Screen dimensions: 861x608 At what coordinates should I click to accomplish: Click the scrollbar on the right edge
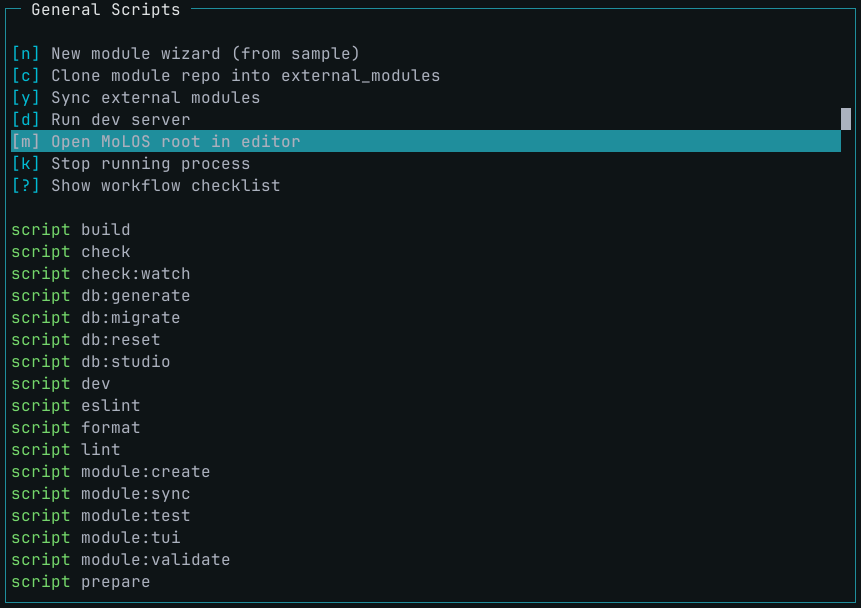tap(845, 119)
